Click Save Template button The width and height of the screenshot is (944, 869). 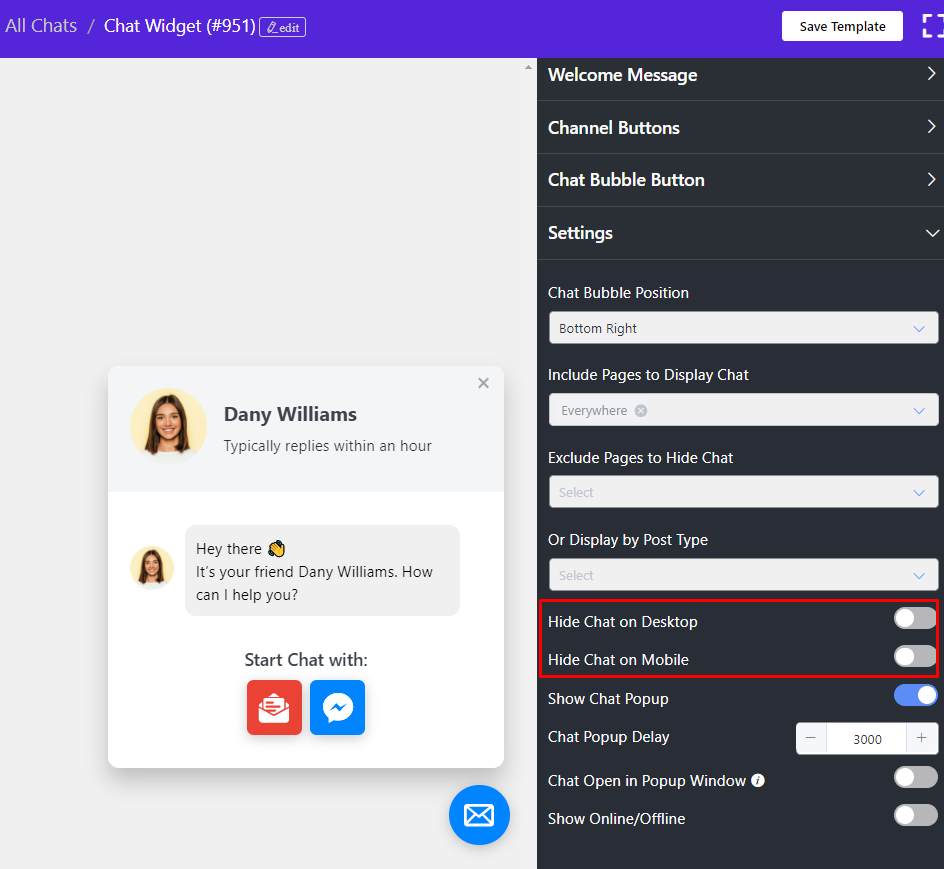[x=842, y=26]
